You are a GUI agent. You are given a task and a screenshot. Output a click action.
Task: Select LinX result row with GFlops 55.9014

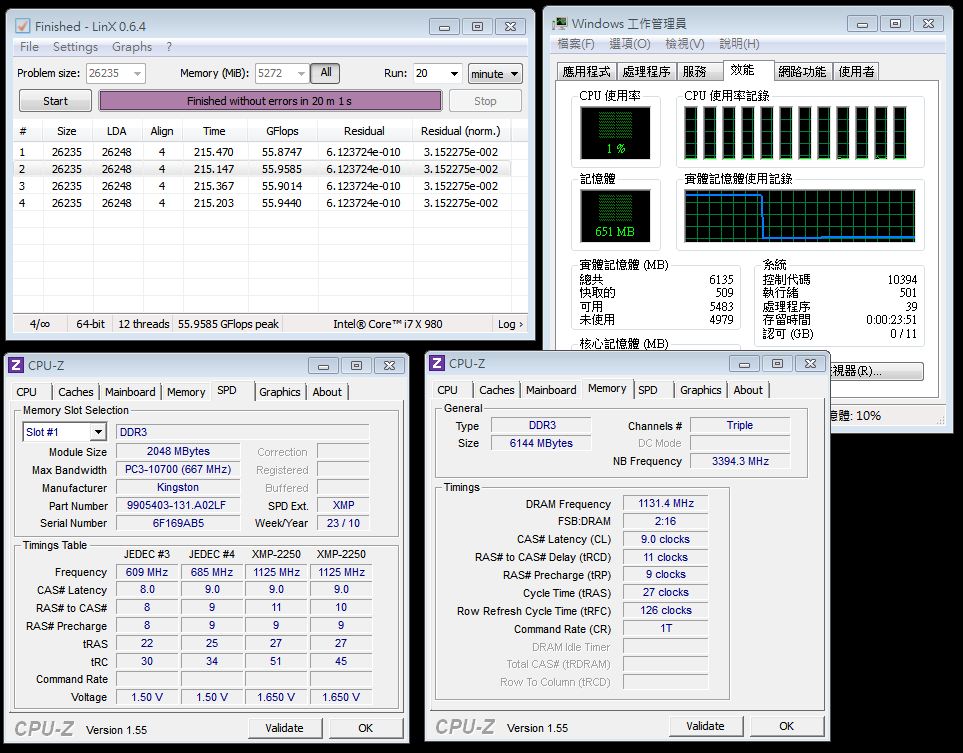coord(262,186)
